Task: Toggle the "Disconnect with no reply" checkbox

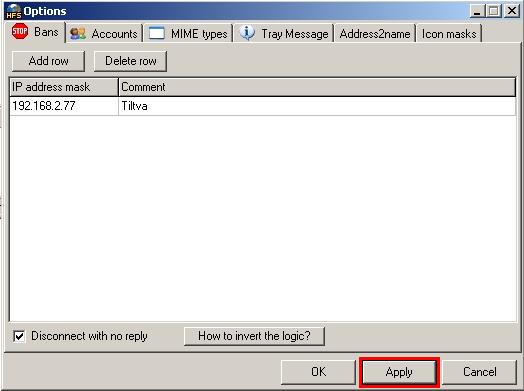Action: pos(19,336)
